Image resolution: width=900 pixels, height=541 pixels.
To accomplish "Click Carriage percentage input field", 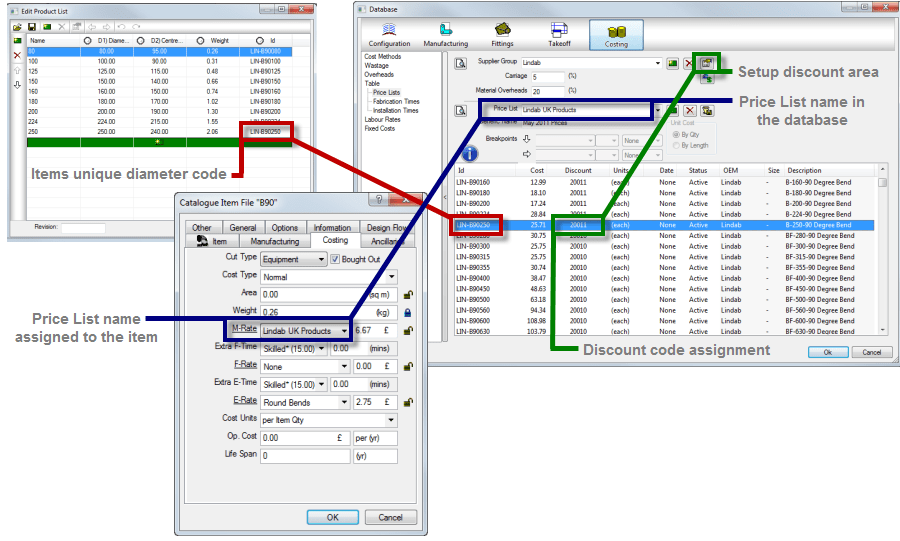I will pos(548,77).
